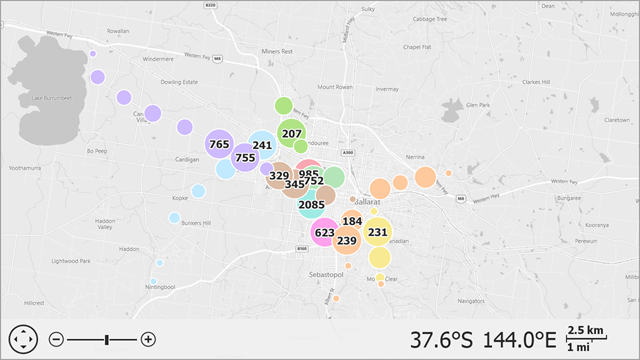Click the M8 highway shield near Windermere
The image size is (640, 360).
(x=218, y=59)
